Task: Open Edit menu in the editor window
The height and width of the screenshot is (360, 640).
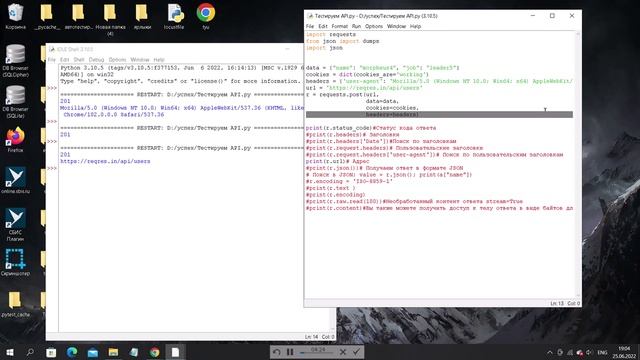Action: pos(323,26)
